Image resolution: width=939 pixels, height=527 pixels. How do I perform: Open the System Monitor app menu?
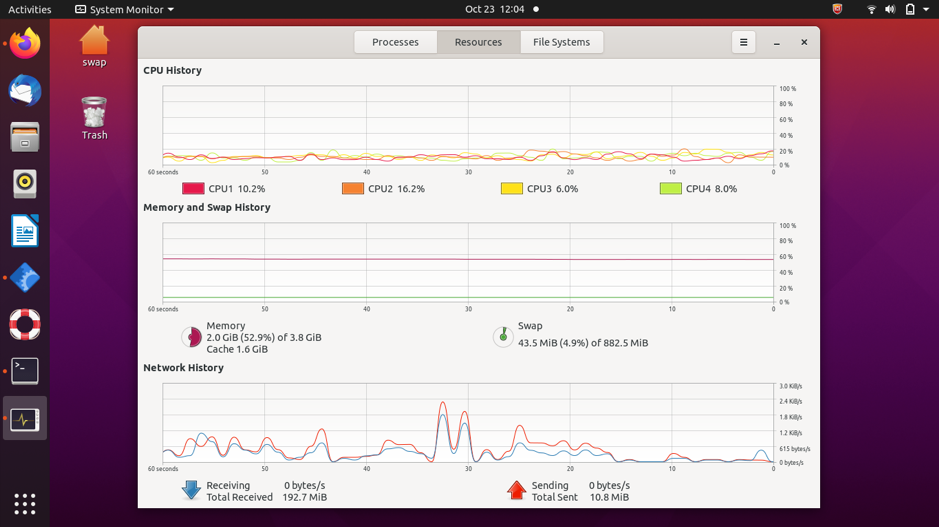[x=125, y=9]
